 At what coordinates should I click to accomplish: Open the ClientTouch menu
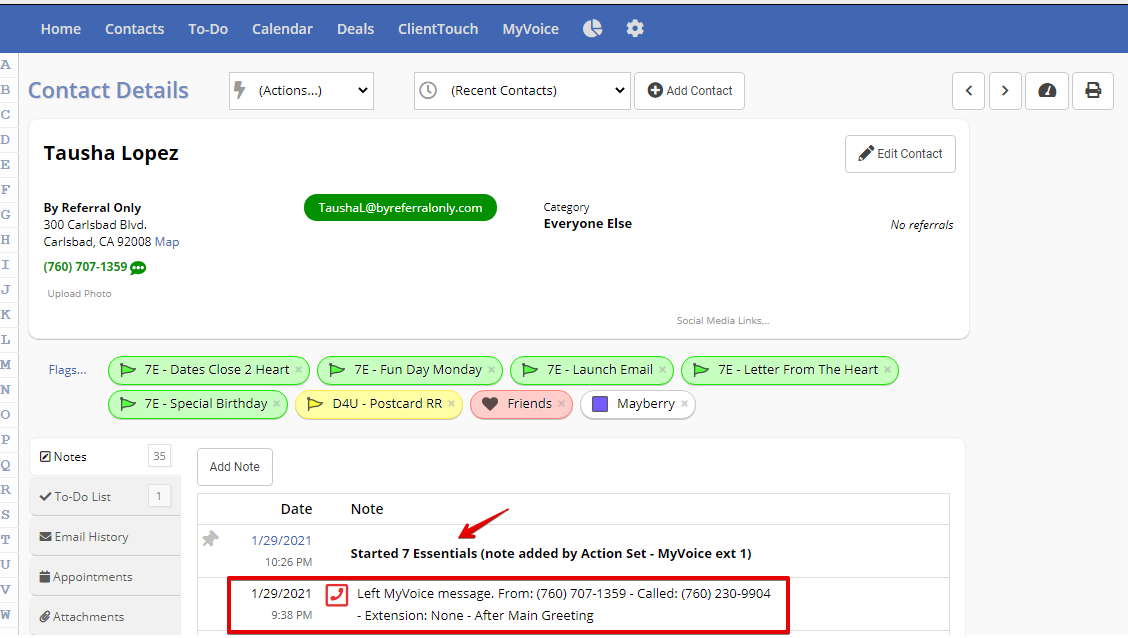pyautogui.click(x=438, y=29)
